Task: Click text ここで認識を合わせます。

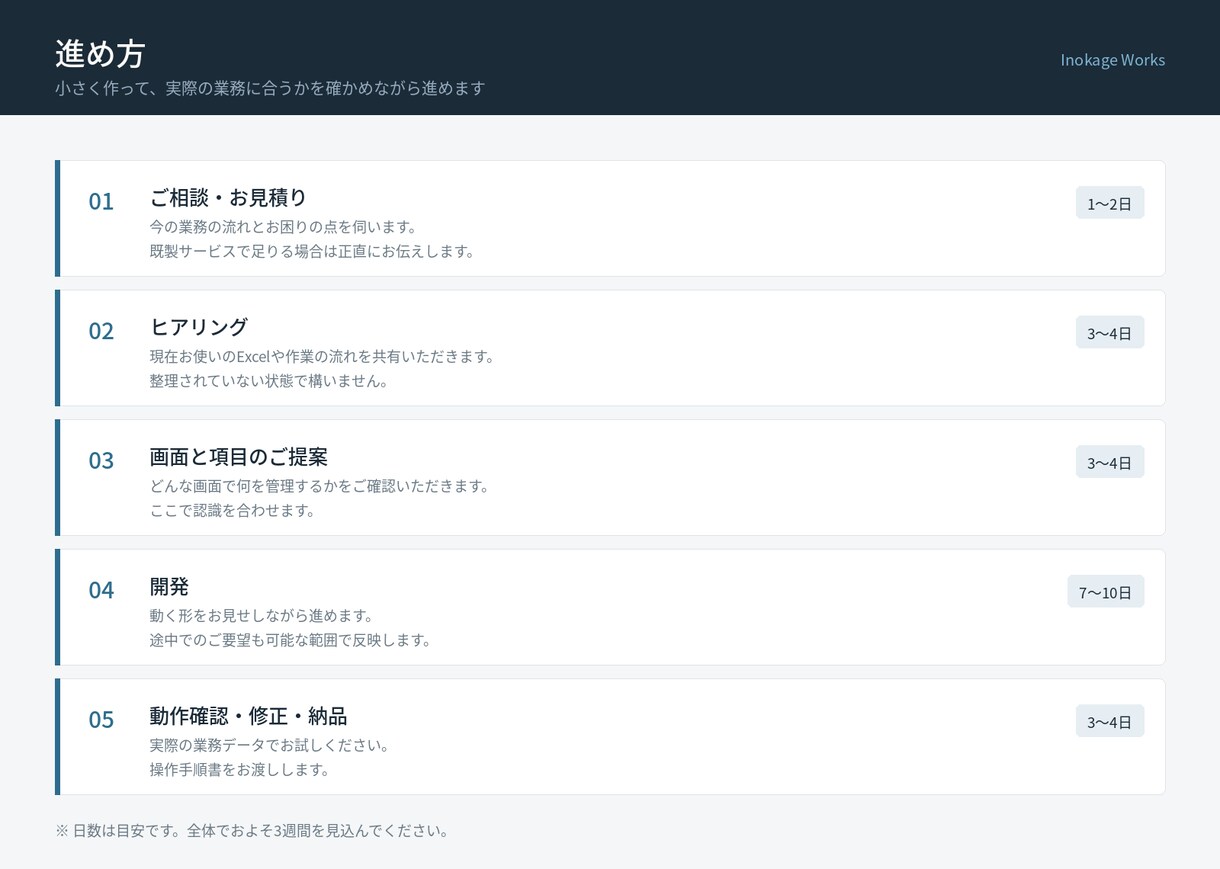Action: tap(234, 511)
